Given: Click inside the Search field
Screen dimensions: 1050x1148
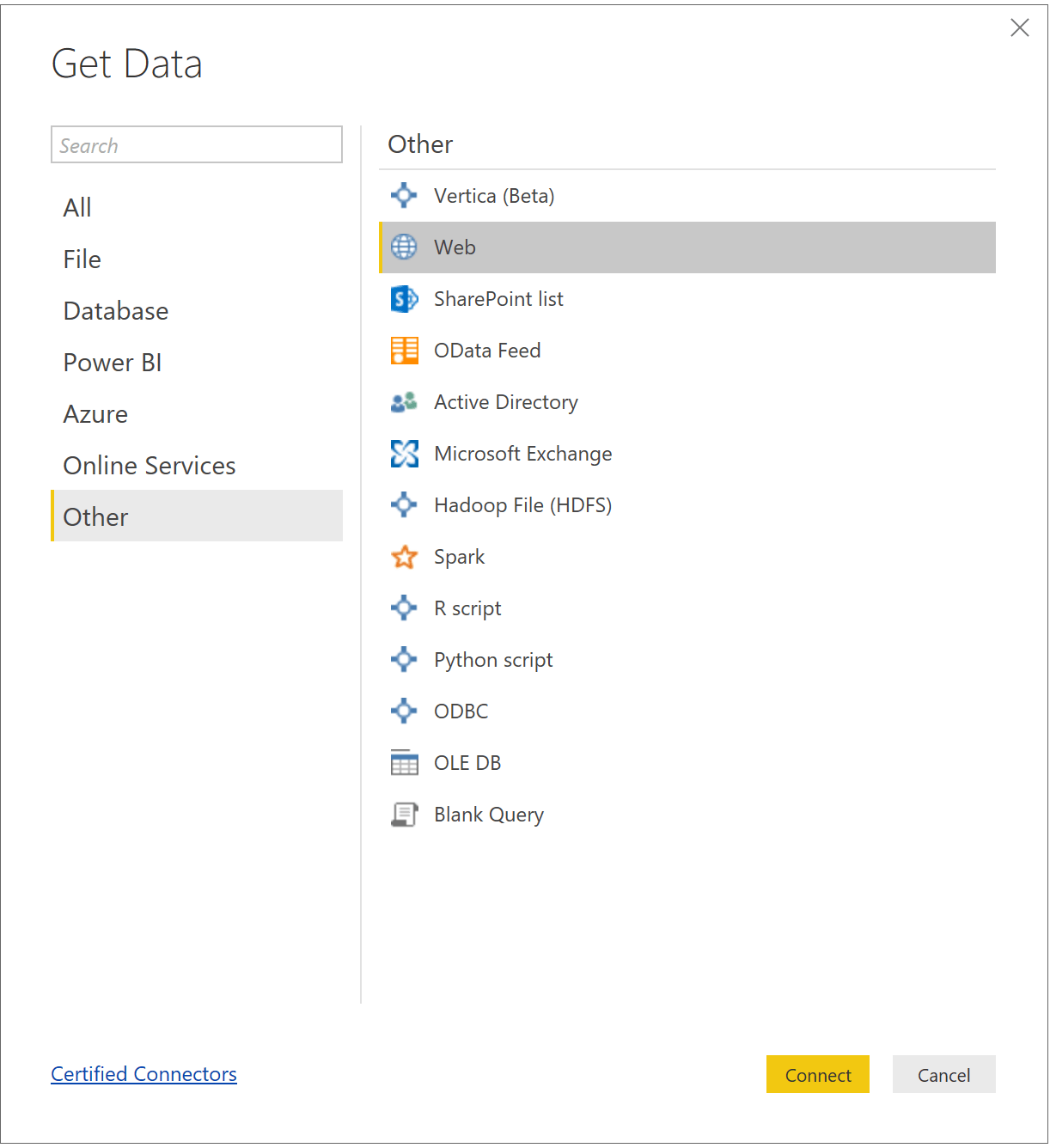Looking at the screenshot, I should (x=196, y=144).
